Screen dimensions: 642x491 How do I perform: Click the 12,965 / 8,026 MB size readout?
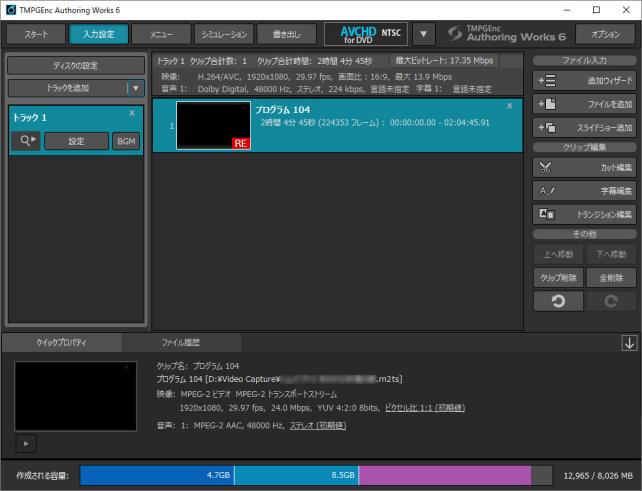tap(598, 476)
